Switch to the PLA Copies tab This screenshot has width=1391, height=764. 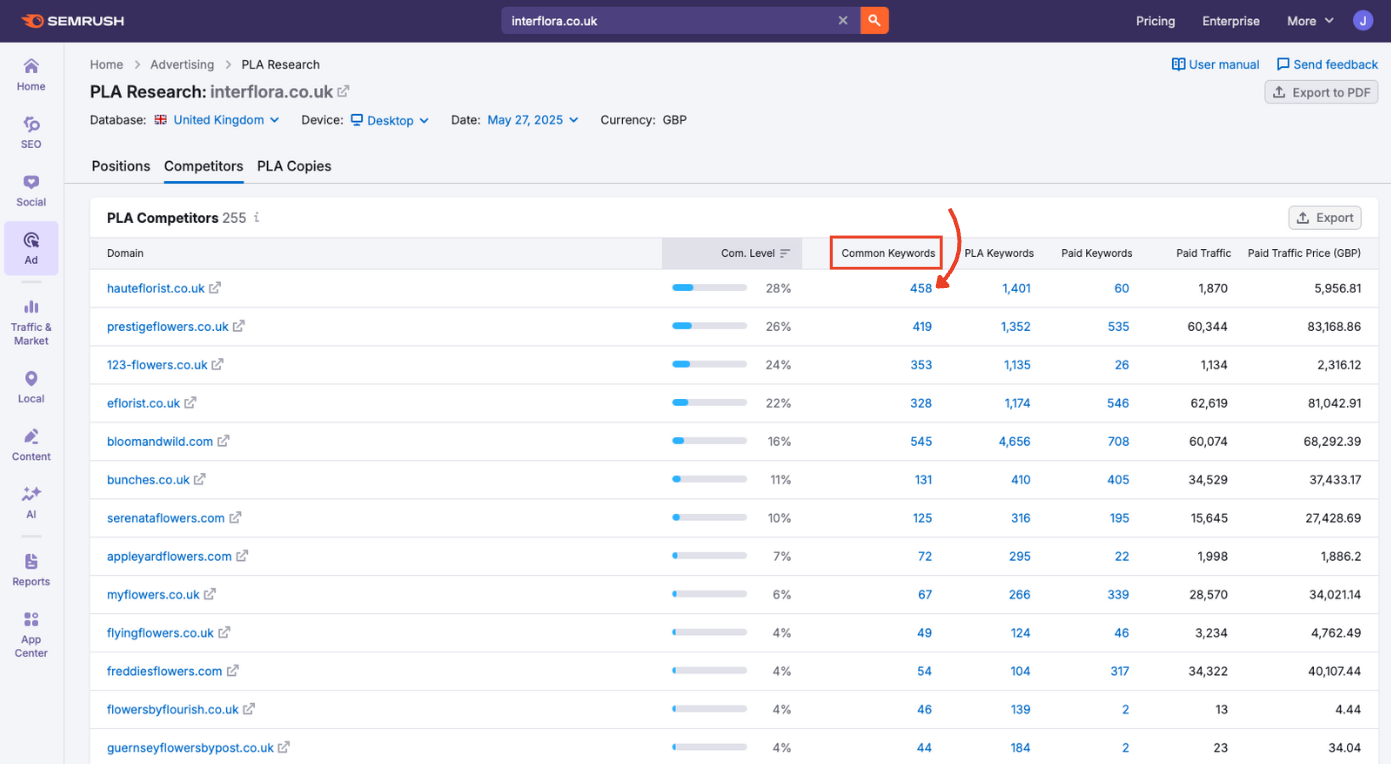point(294,166)
